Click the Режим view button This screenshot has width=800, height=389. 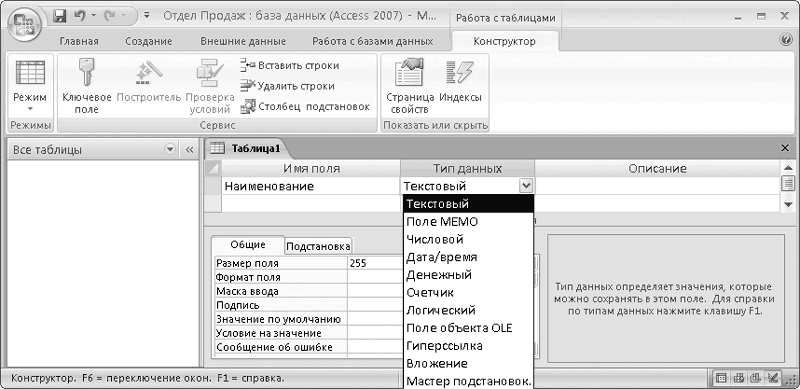(30, 86)
